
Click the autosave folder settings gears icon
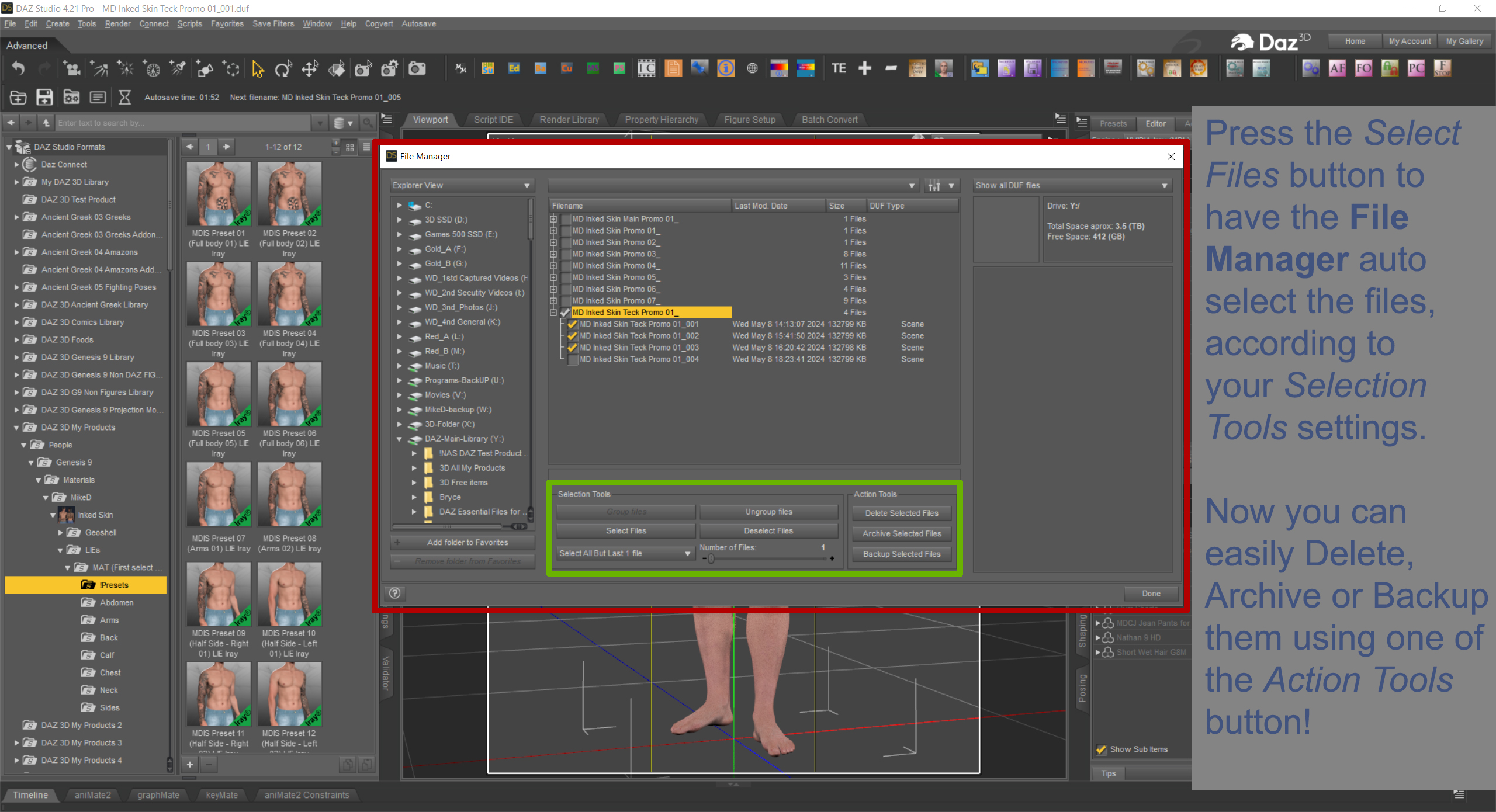[71, 97]
